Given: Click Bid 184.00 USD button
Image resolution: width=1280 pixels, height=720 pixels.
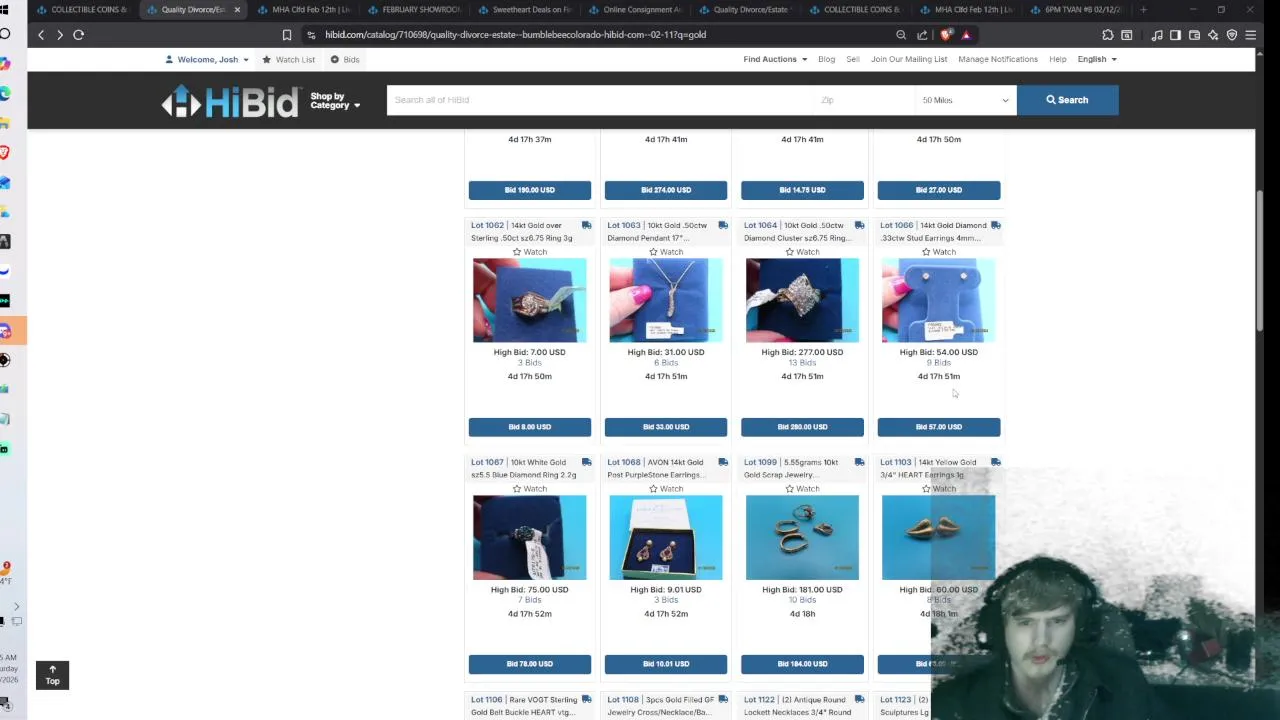Looking at the screenshot, I should coord(802,664).
